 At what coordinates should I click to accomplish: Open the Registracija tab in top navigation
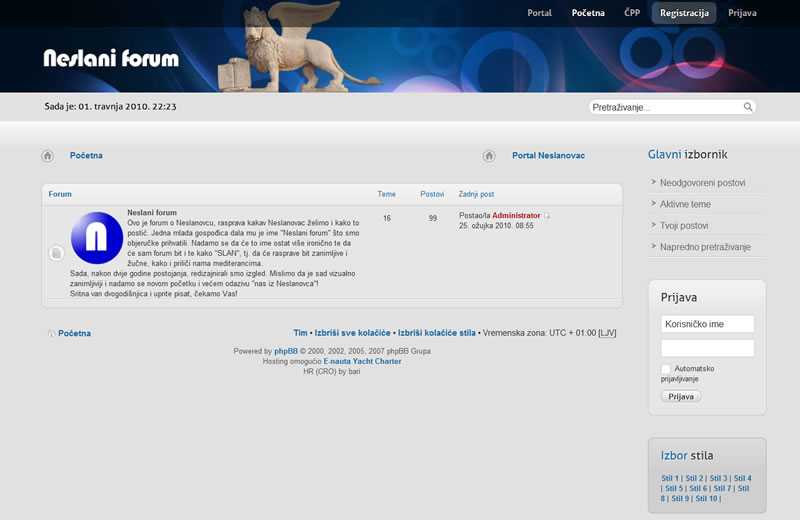point(684,13)
